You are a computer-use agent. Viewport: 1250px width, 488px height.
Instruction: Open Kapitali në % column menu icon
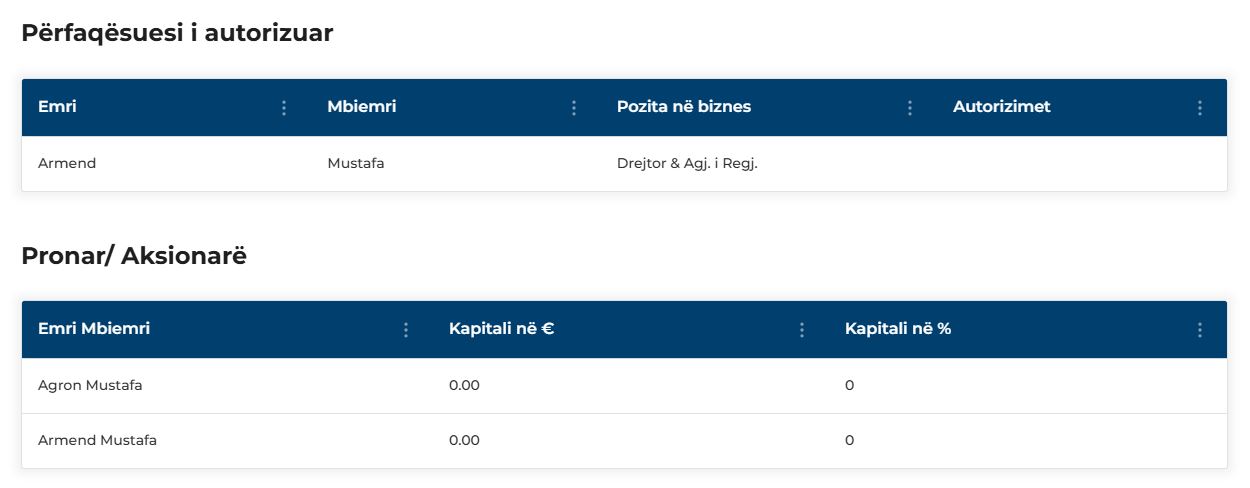1200,330
